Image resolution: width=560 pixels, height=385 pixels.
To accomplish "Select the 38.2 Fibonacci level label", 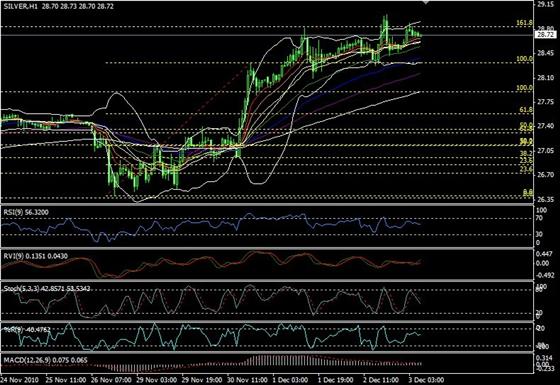I will click(526, 153).
